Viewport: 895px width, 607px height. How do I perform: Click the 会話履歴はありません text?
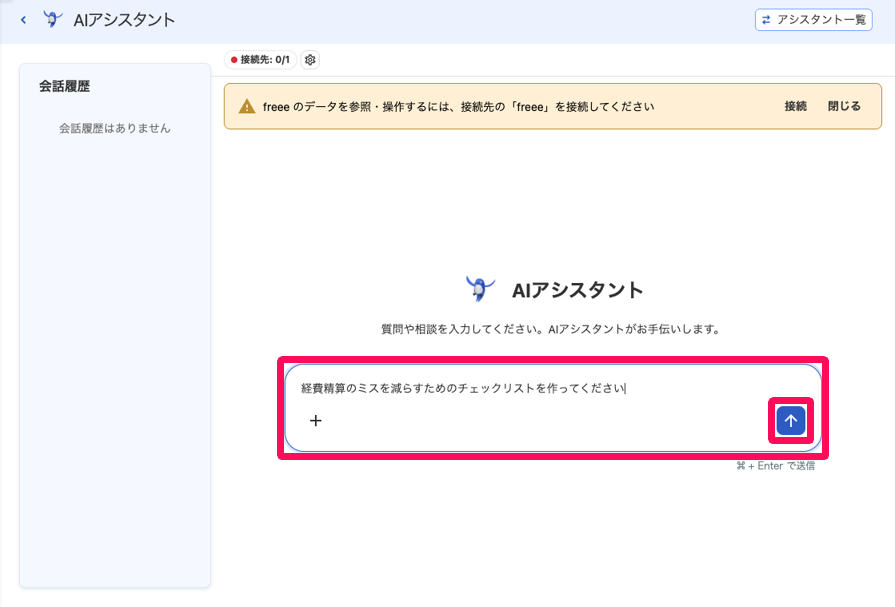point(115,128)
